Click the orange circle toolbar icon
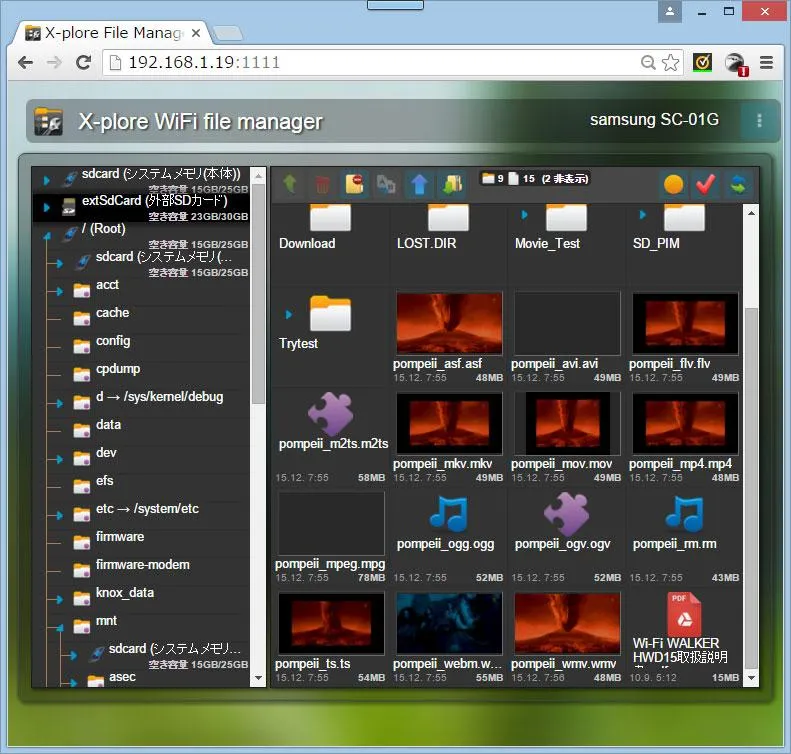Viewport: 791px width, 754px height. coord(673,185)
